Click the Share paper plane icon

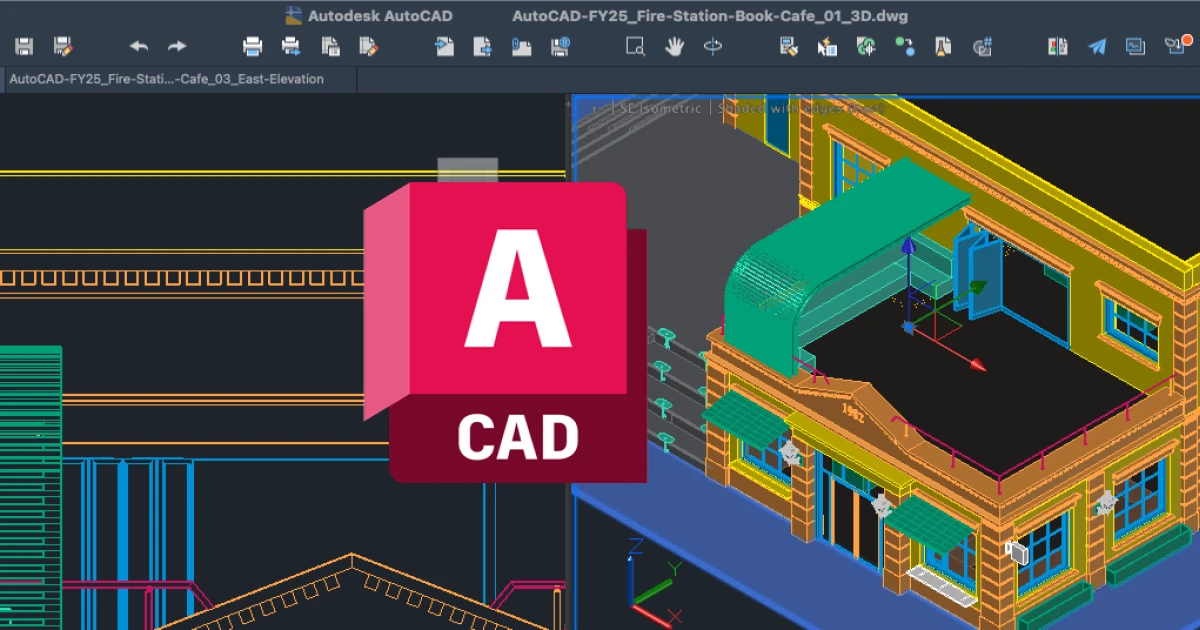pyautogui.click(x=1097, y=46)
